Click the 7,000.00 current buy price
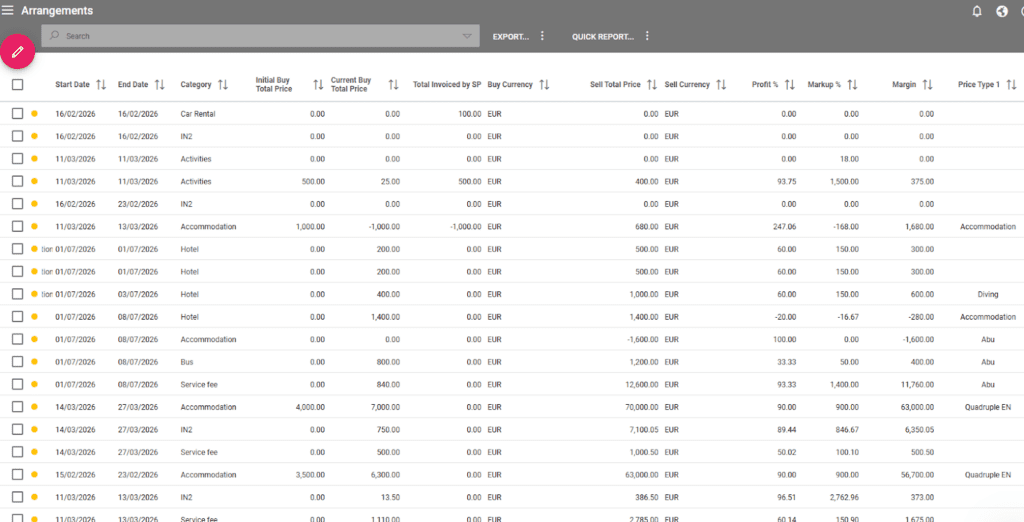Viewport: 1024px width, 522px height. coord(386,406)
